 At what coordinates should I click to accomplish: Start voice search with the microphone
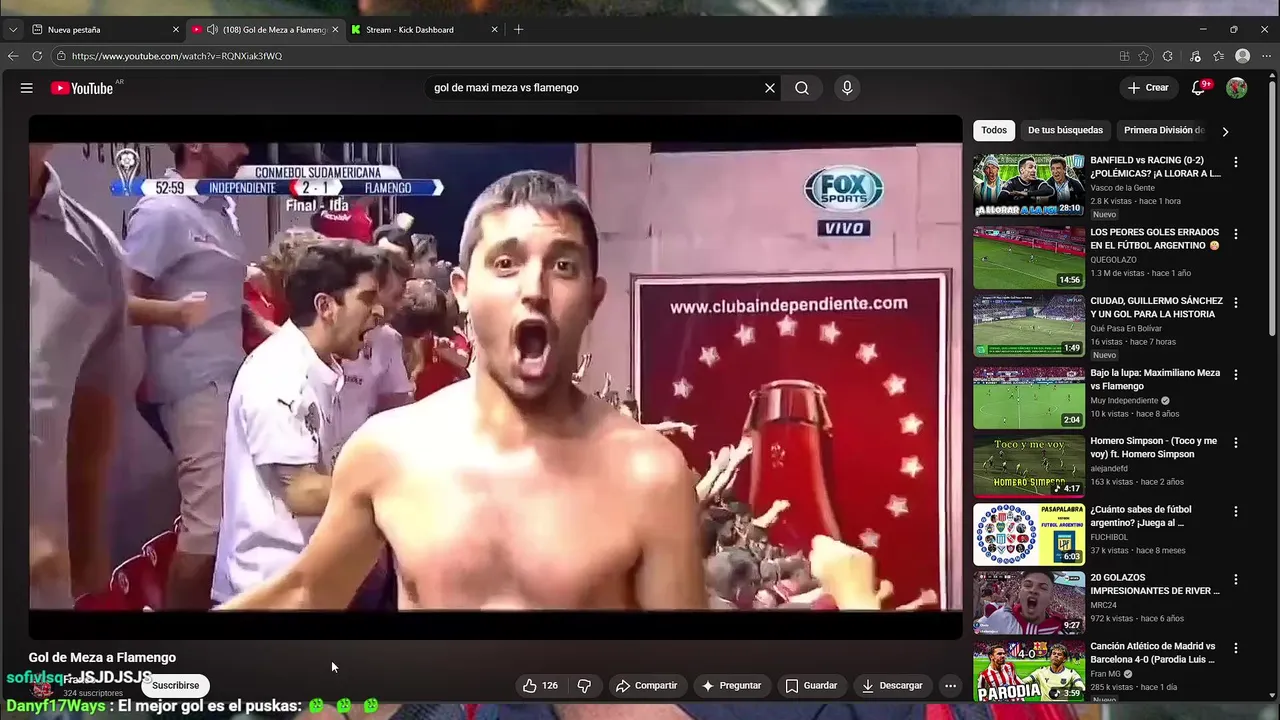tap(847, 88)
